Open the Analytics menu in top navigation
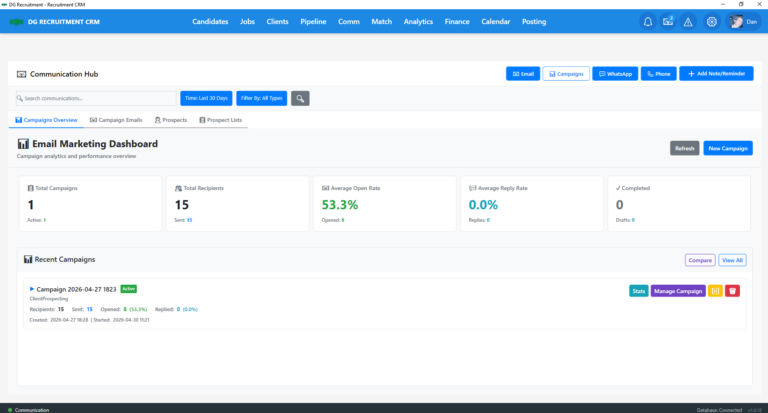768x413 pixels. (x=418, y=21)
